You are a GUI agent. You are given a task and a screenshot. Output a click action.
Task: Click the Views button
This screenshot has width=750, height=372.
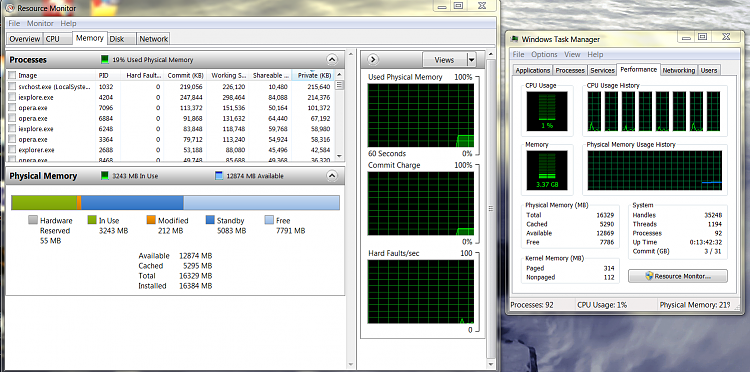pyautogui.click(x=444, y=60)
